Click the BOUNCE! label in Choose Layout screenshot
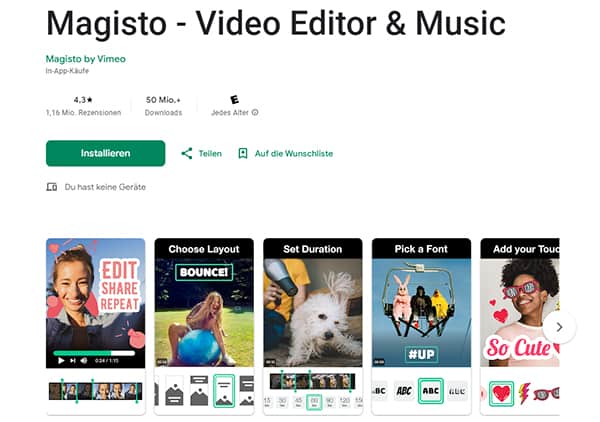The height and width of the screenshot is (422, 600). [204, 272]
